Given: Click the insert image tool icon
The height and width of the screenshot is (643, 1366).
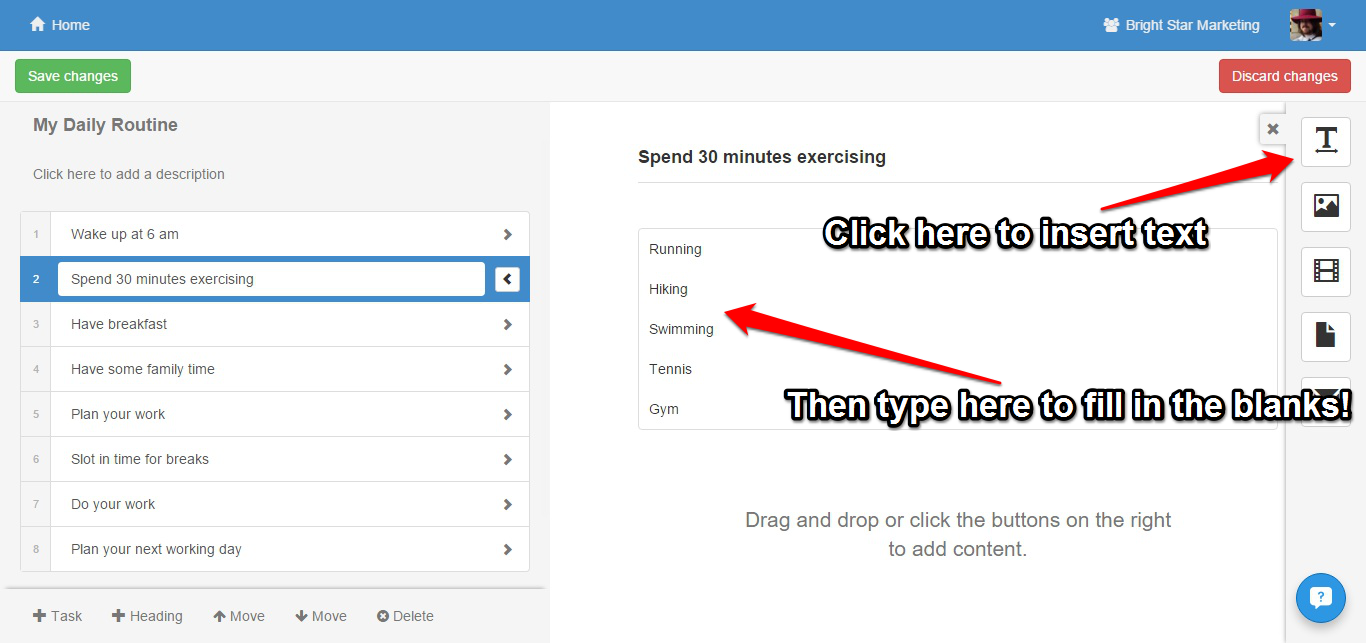Looking at the screenshot, I should point(1326,206).
